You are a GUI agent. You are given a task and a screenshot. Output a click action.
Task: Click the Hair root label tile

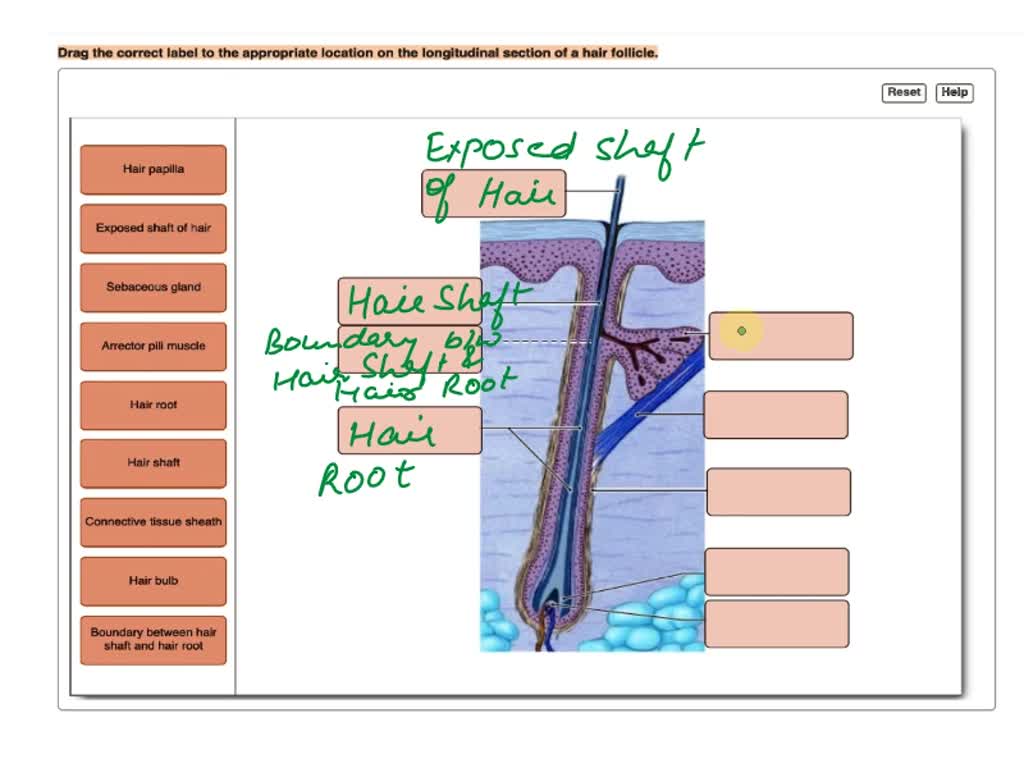[x=152, y=405]
